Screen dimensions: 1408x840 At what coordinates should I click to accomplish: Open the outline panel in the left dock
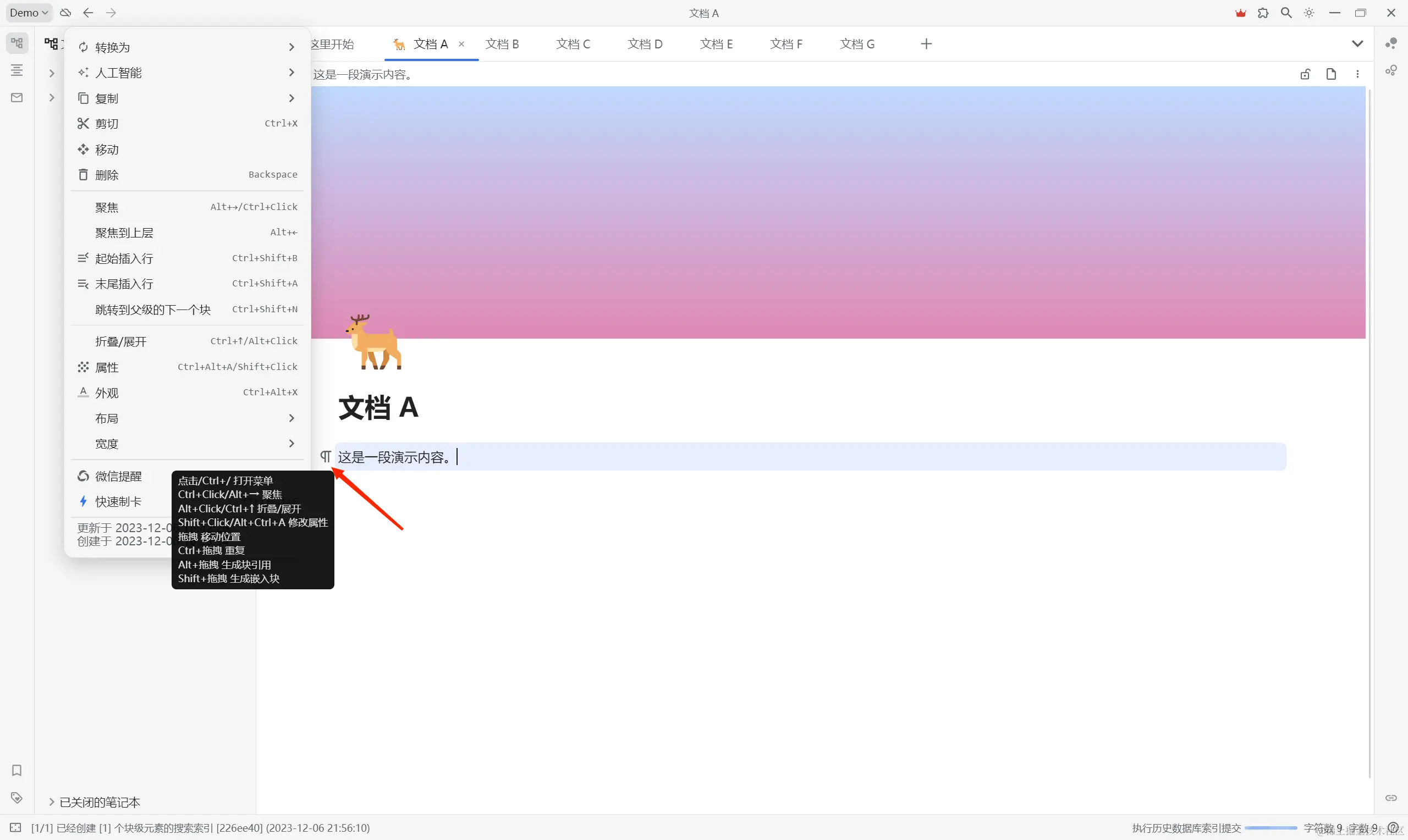16,70
